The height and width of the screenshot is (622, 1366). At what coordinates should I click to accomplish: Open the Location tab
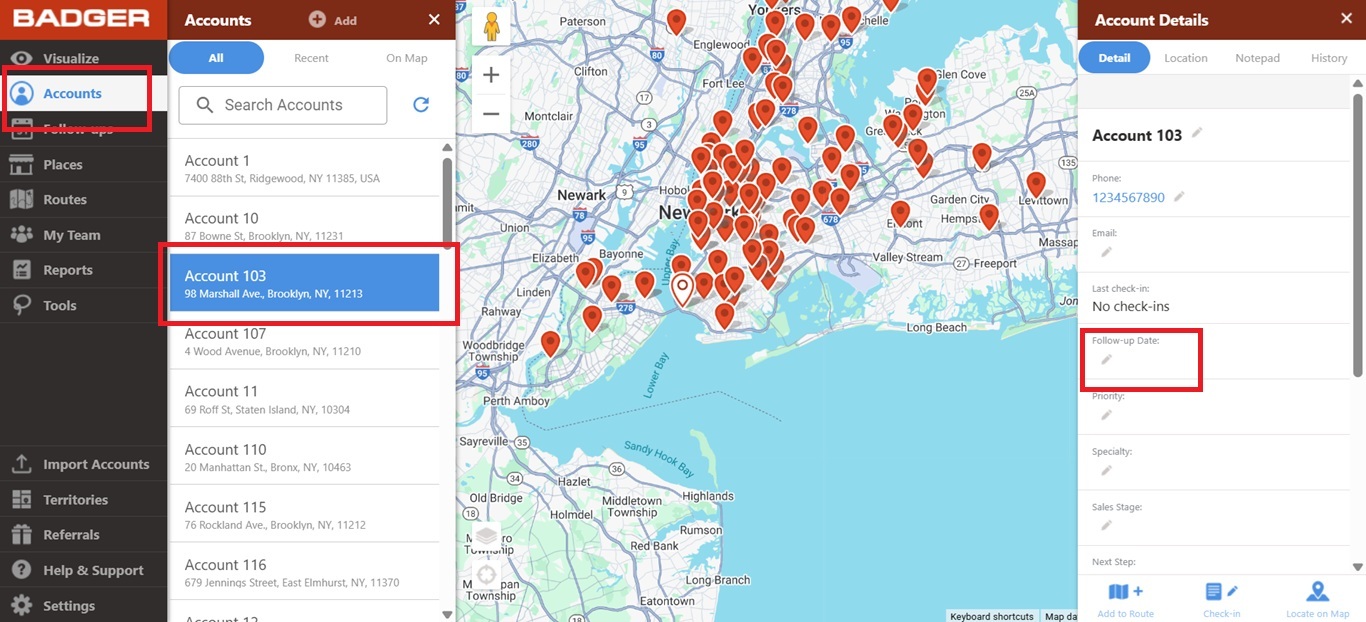(1186, 58)
